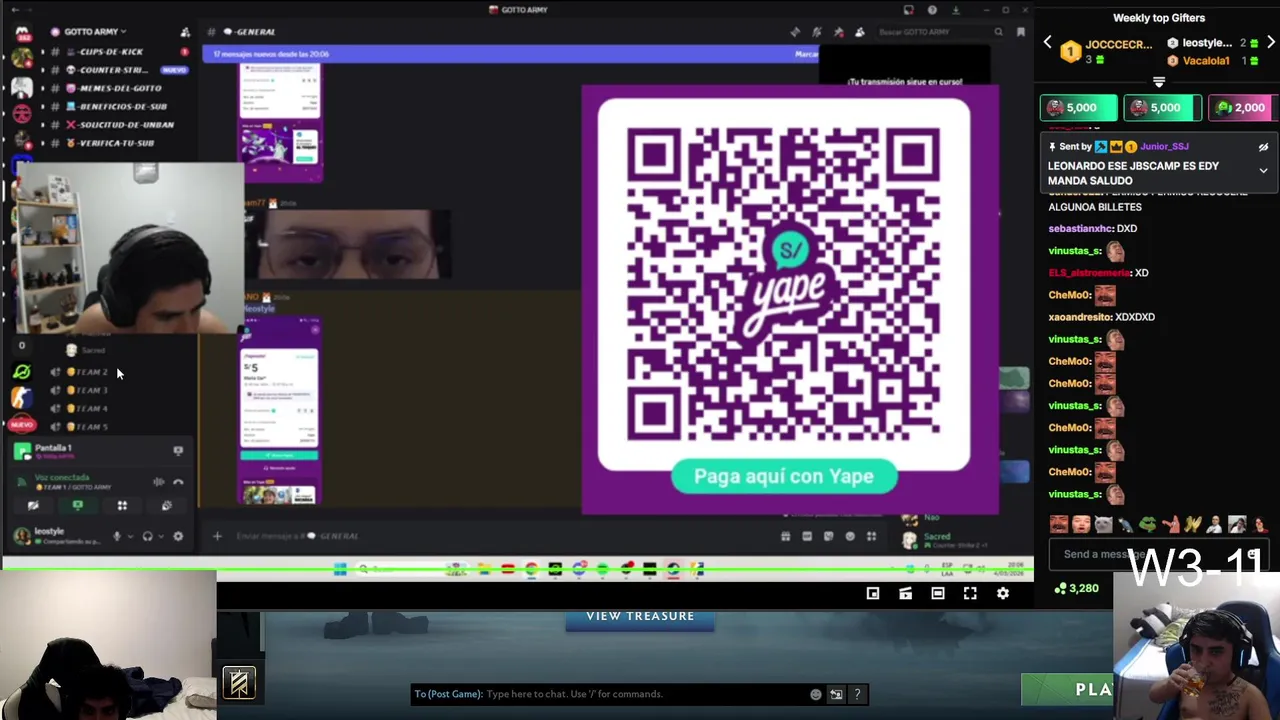Open the MEMES-DEL-GOTTO channel
The width and height of the screenshot is (1280, 720).
pos(118,88)
